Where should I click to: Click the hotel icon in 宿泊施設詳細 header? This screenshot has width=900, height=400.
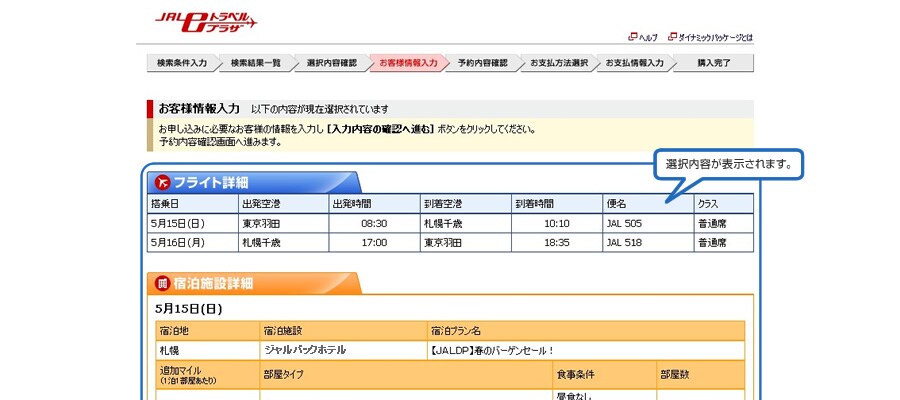tap(160, 284)
